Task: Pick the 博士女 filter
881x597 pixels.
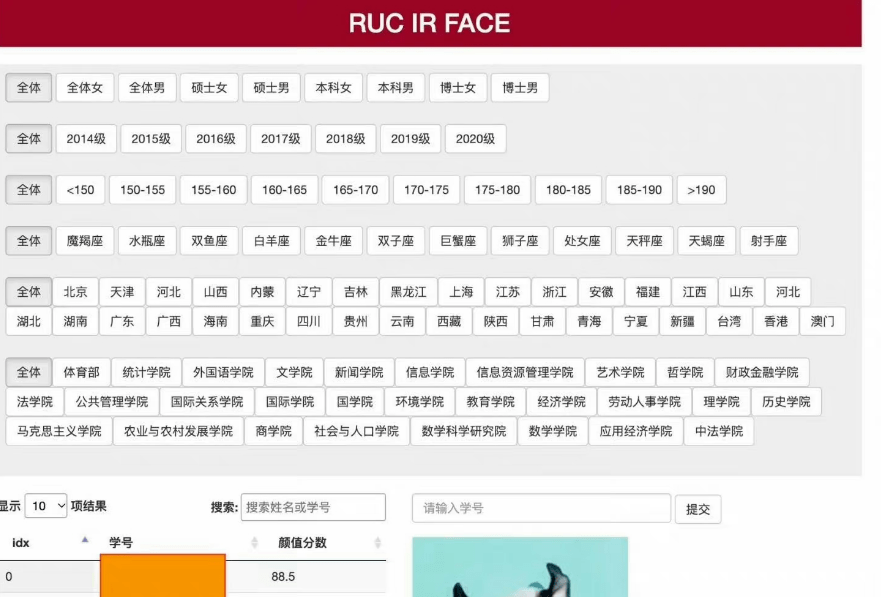Action: (458, 88)
